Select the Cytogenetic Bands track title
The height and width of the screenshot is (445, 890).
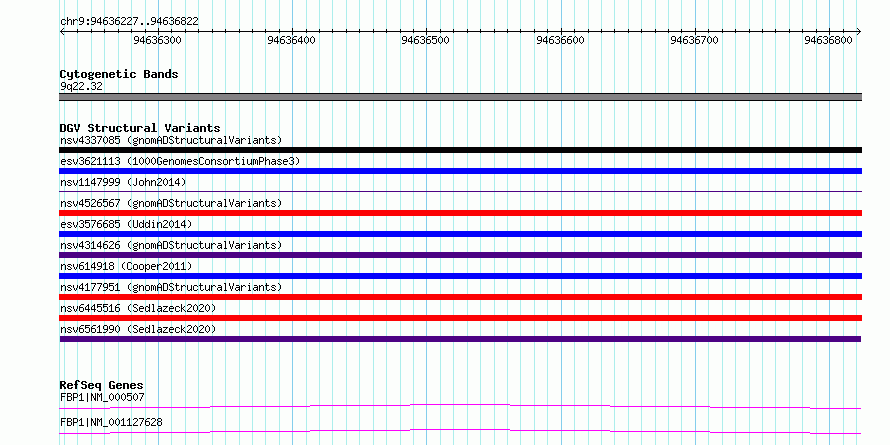pyautogui.click(x=119, y=74)
